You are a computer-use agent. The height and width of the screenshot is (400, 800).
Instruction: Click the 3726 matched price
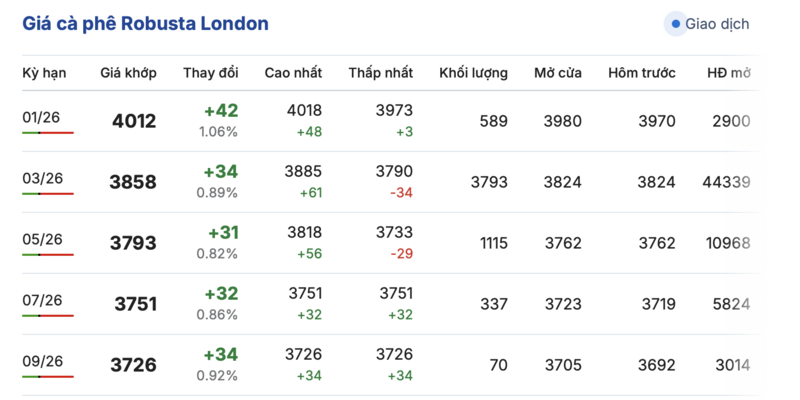(x=134, y=366)
